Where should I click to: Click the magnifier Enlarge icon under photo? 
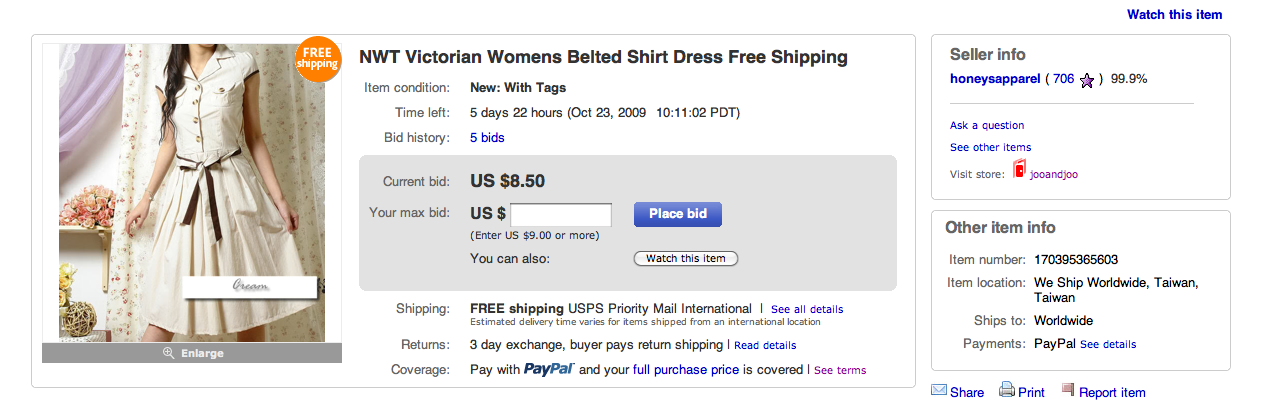coord(167,353)
